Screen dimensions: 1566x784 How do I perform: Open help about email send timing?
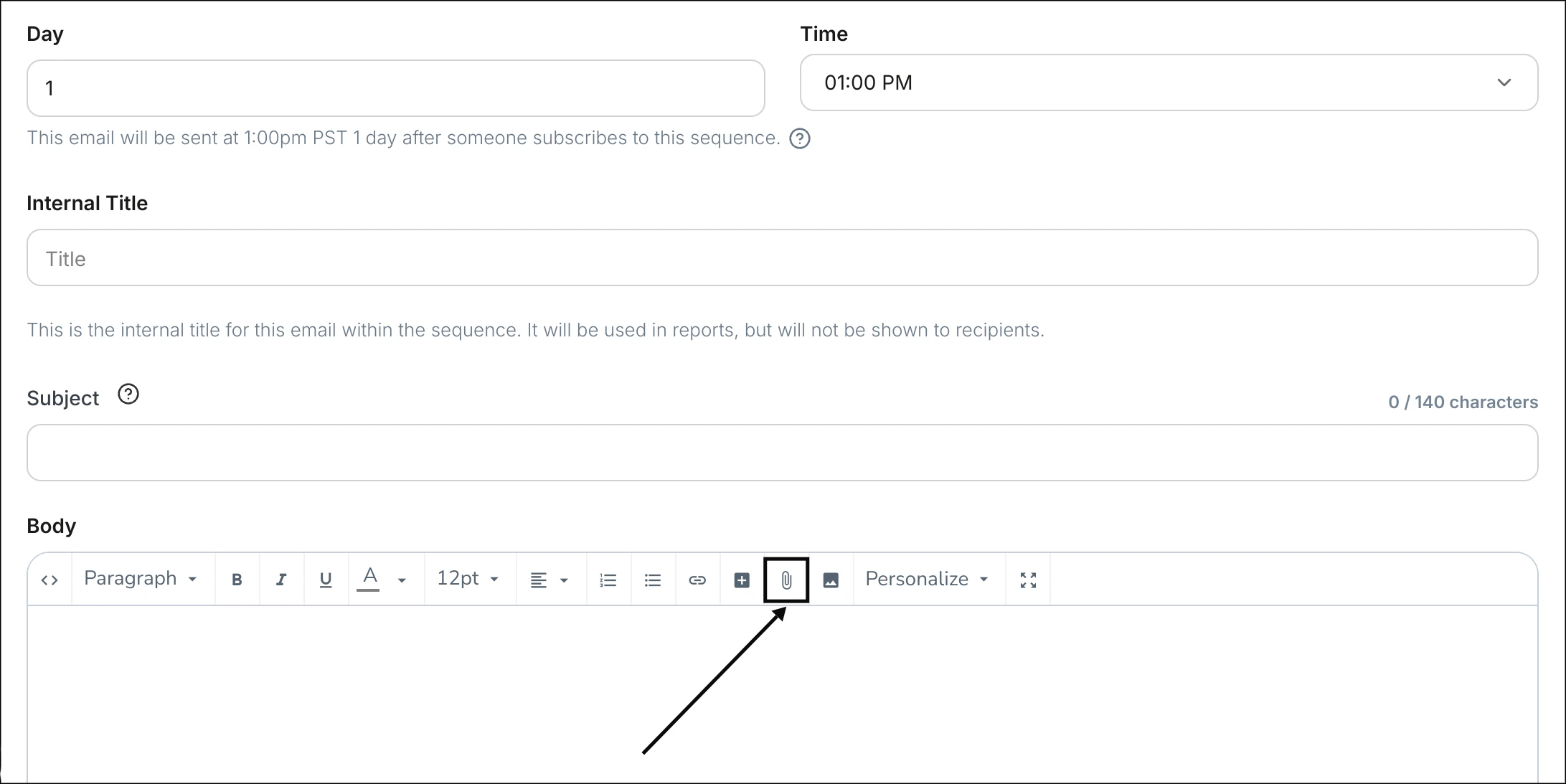[800, 138]
